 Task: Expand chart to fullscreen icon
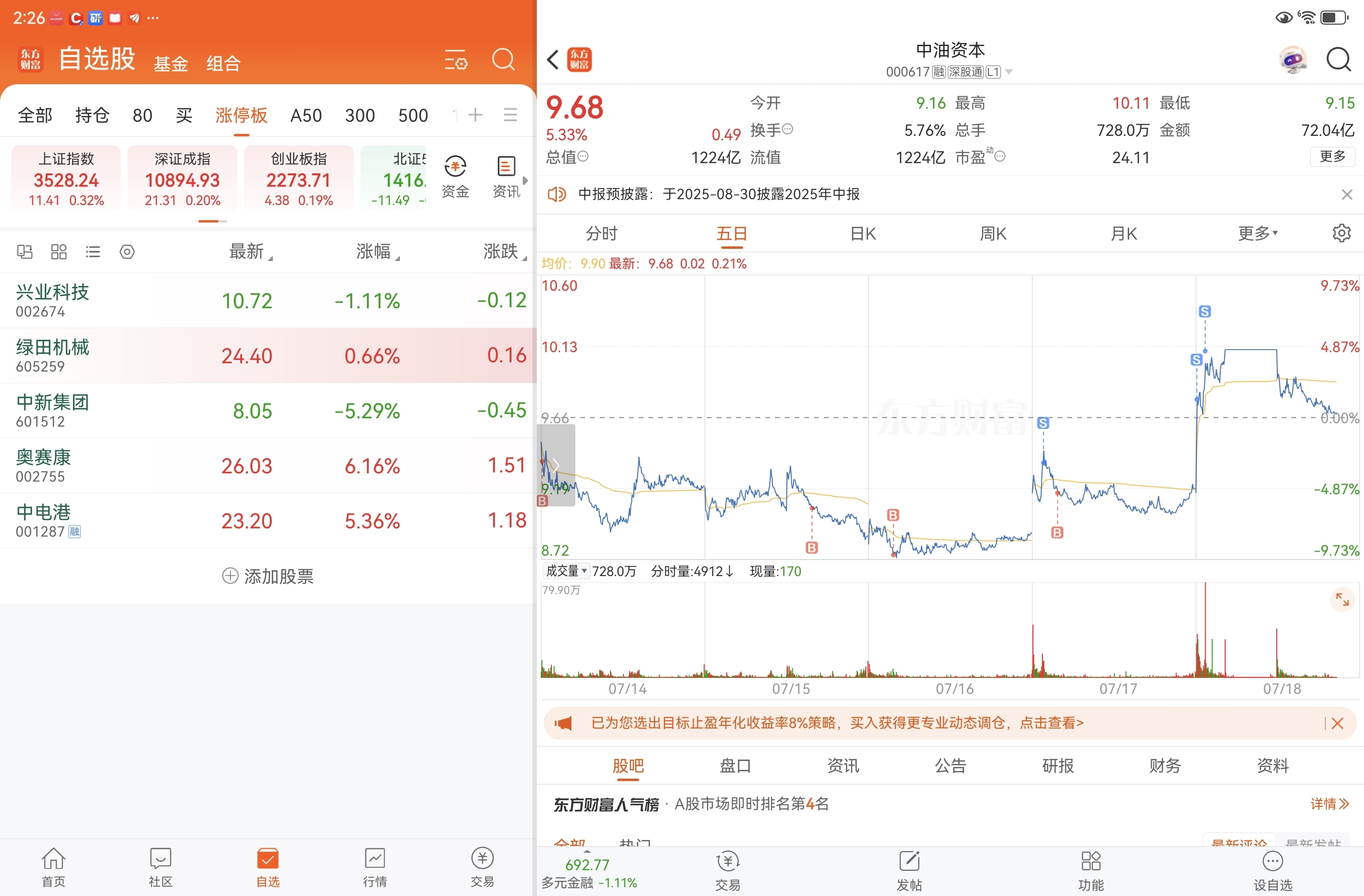pos(1342,600)
